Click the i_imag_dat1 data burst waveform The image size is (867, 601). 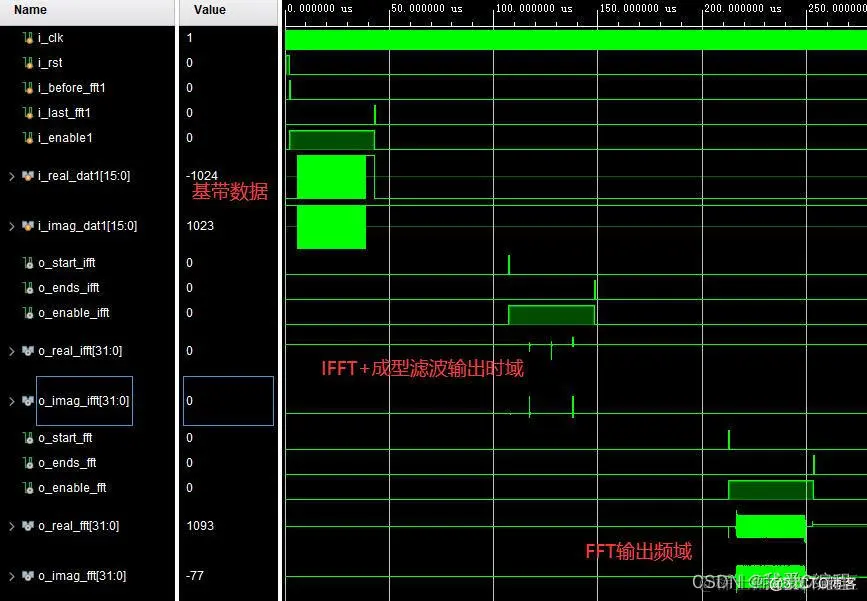tap(331, 227)
